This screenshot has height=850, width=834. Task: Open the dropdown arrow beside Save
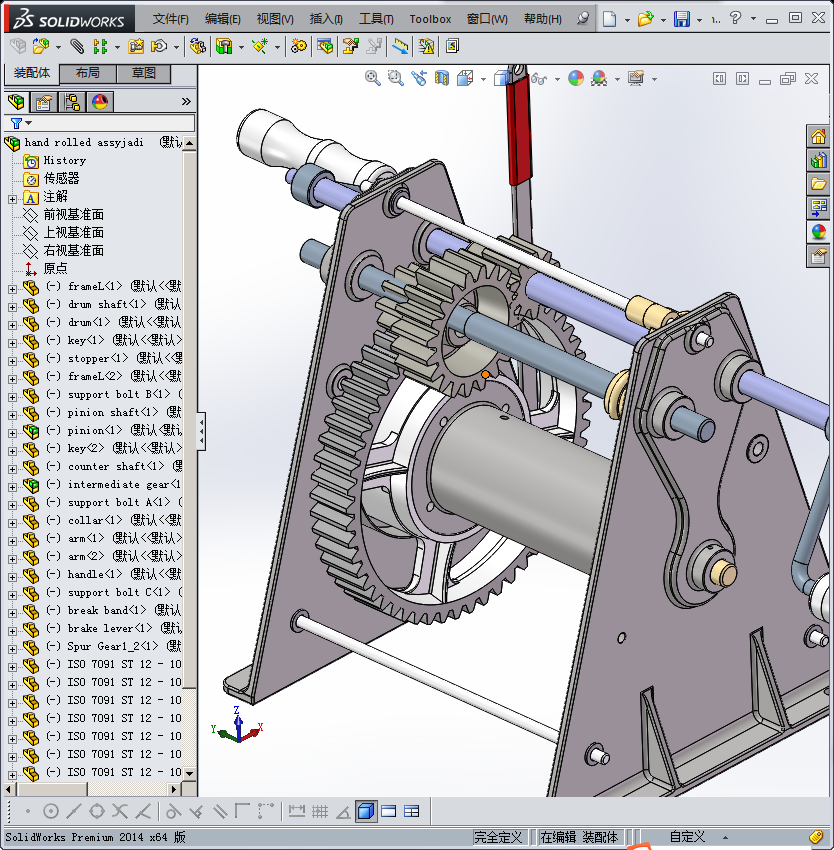point(699,20)
